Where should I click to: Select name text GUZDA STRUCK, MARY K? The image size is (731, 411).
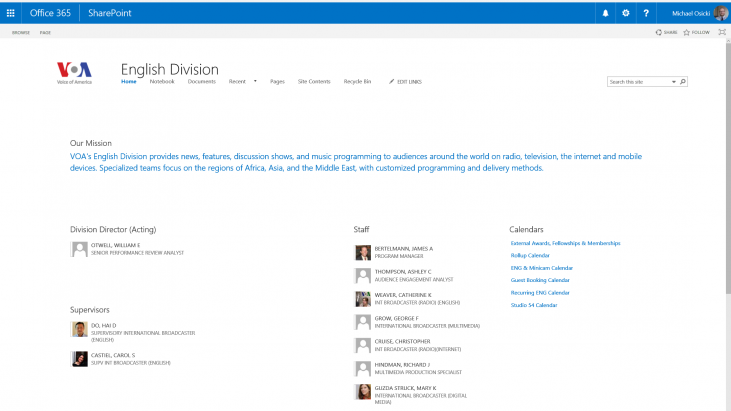tap(405, 388)
